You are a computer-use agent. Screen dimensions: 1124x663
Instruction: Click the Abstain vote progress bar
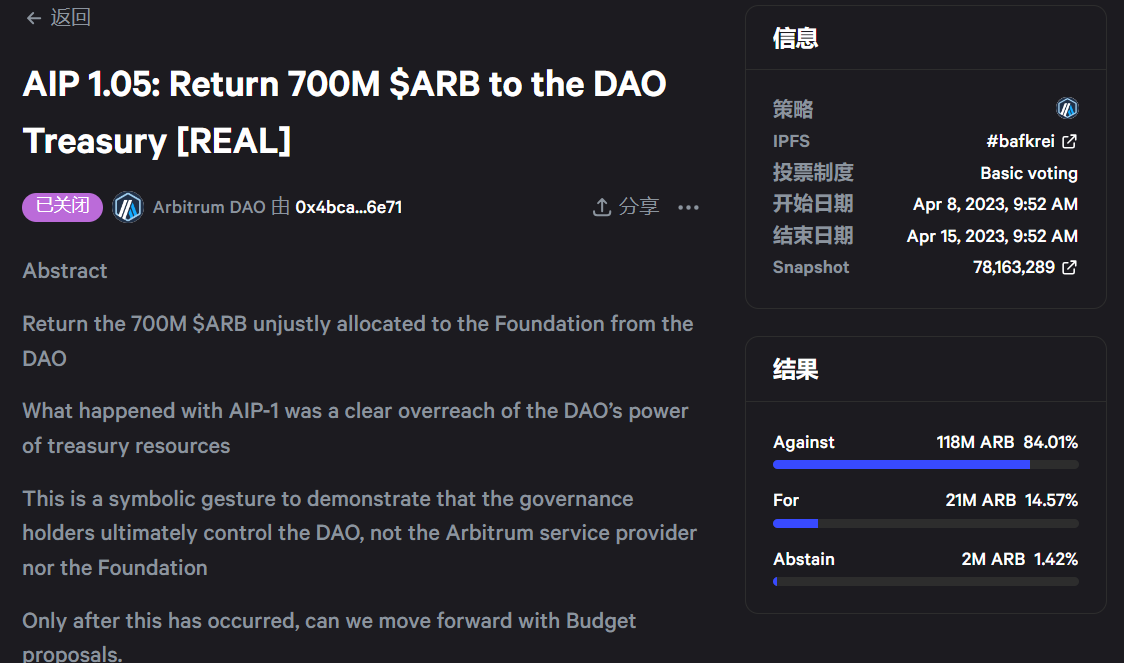click(925, 582)
